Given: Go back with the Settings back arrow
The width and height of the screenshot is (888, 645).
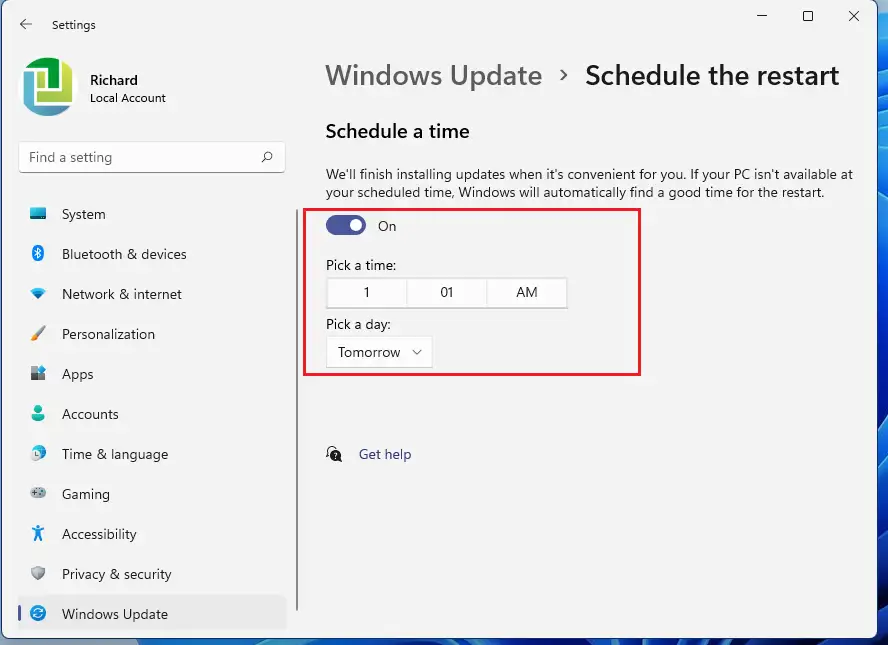Looking at the screenshot, I should pos(25,24).
